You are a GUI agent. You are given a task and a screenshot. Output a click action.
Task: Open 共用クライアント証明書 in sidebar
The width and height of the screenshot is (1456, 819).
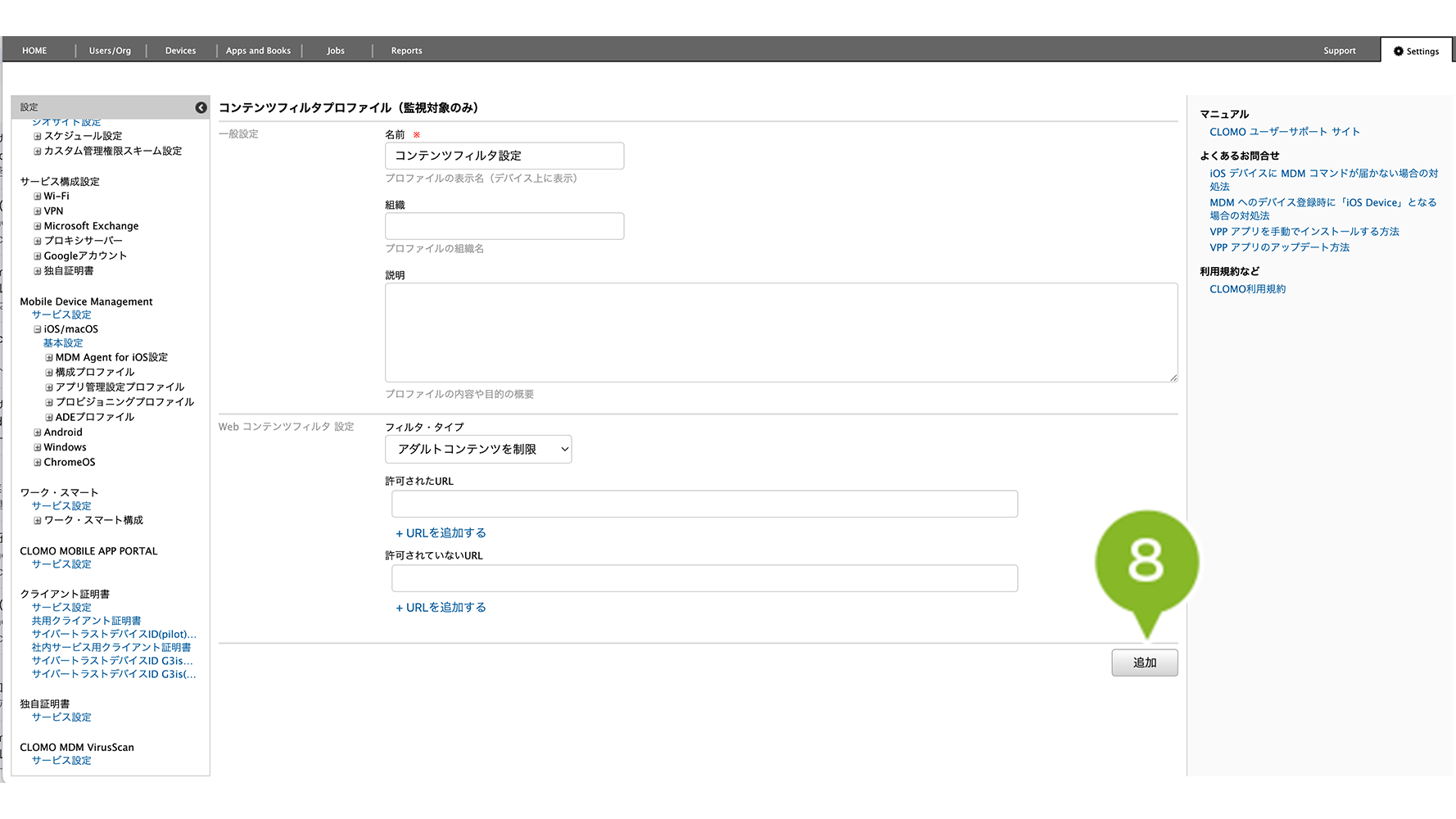tap(86, 621)
